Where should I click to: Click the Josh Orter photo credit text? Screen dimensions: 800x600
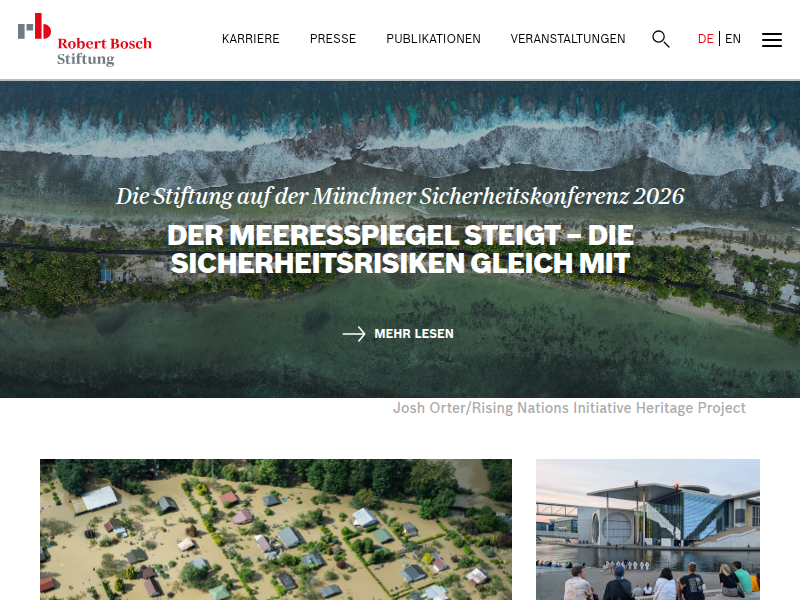point(569,408)
